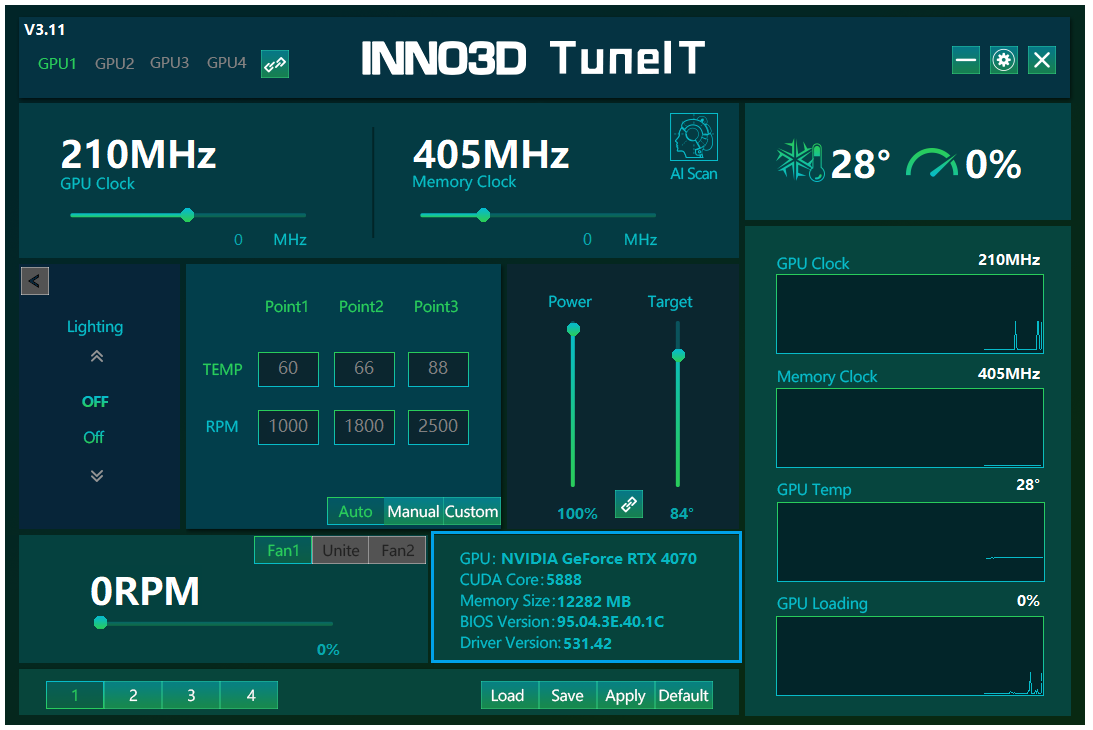Click the GPU Temp history graph

[x=910, y=542]
